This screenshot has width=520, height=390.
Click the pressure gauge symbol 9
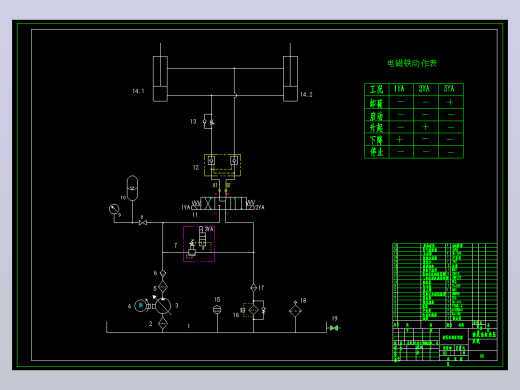pos(114,209)
